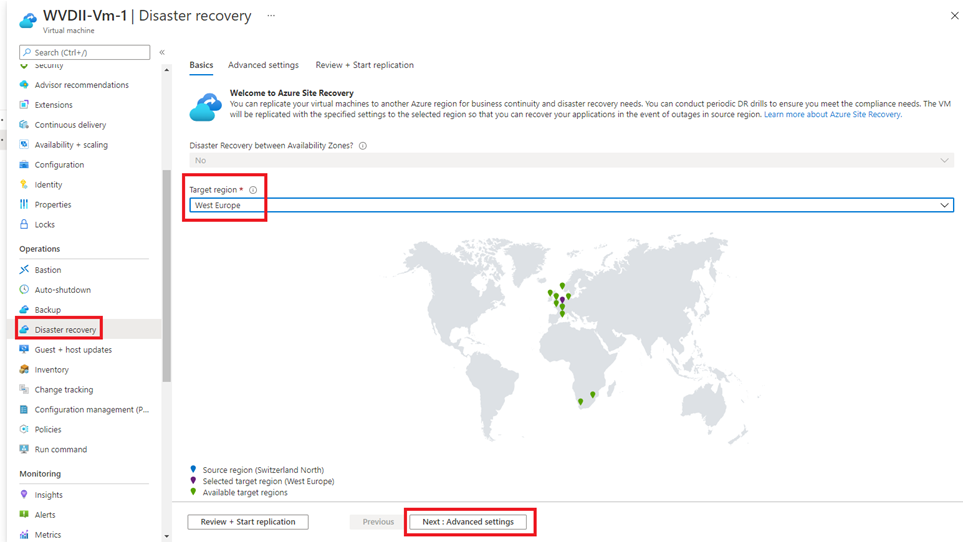
Task: Open Run command menu item
Action: tap(61, 449)
